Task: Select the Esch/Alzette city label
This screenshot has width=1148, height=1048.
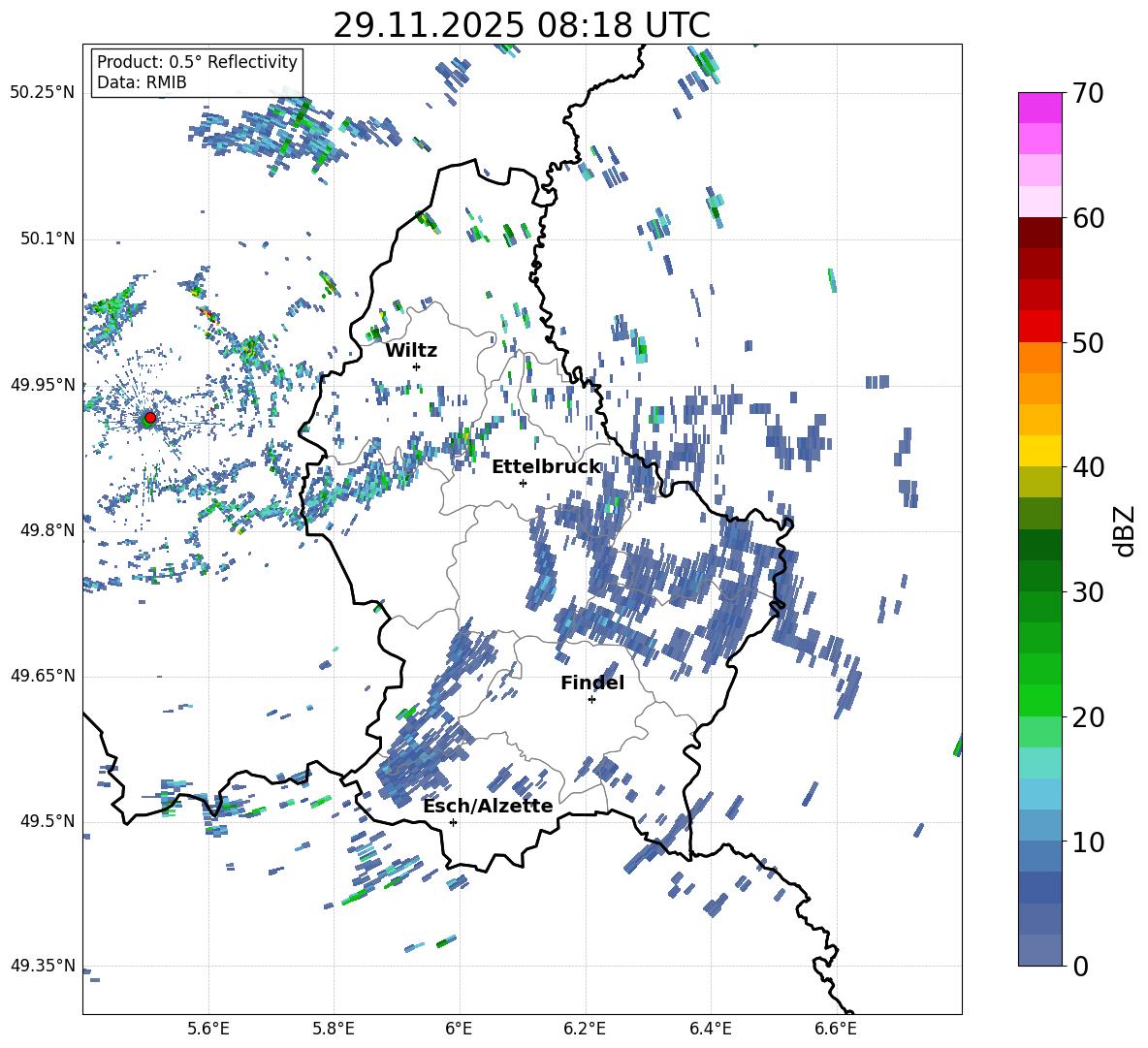Action: [x=488, y=806]
